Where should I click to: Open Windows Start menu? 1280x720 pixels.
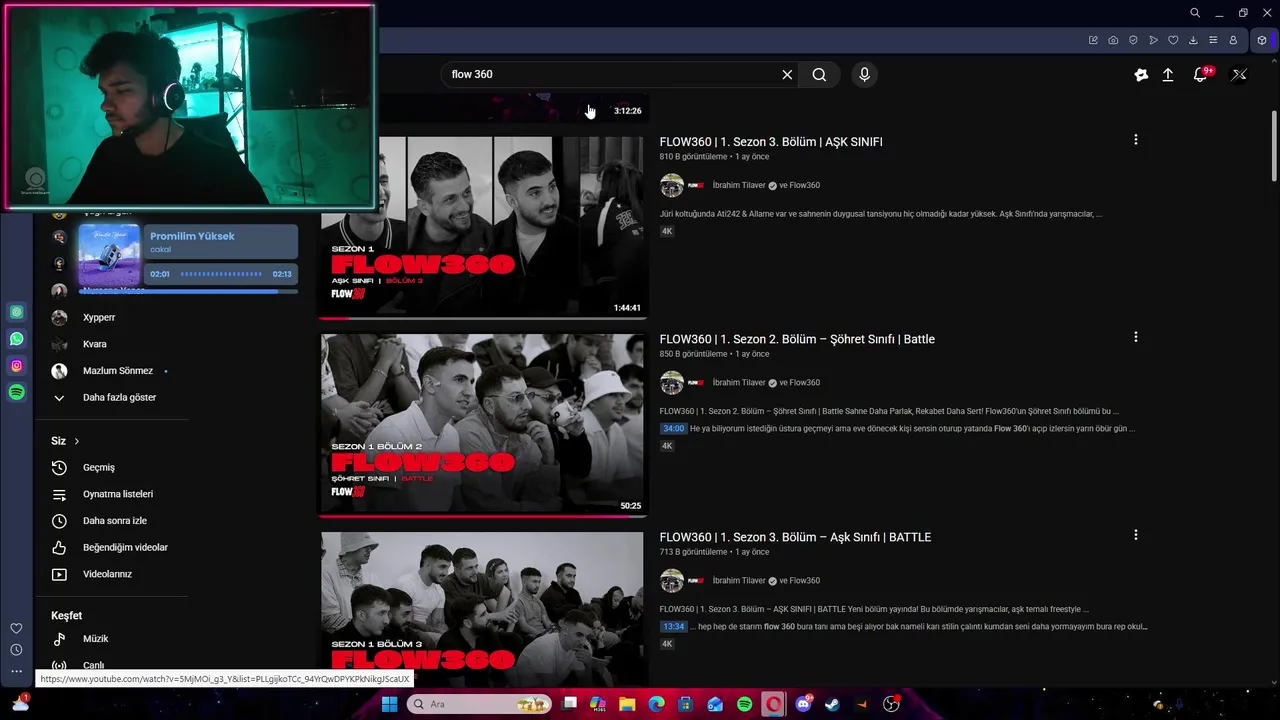tap(390, 704)
